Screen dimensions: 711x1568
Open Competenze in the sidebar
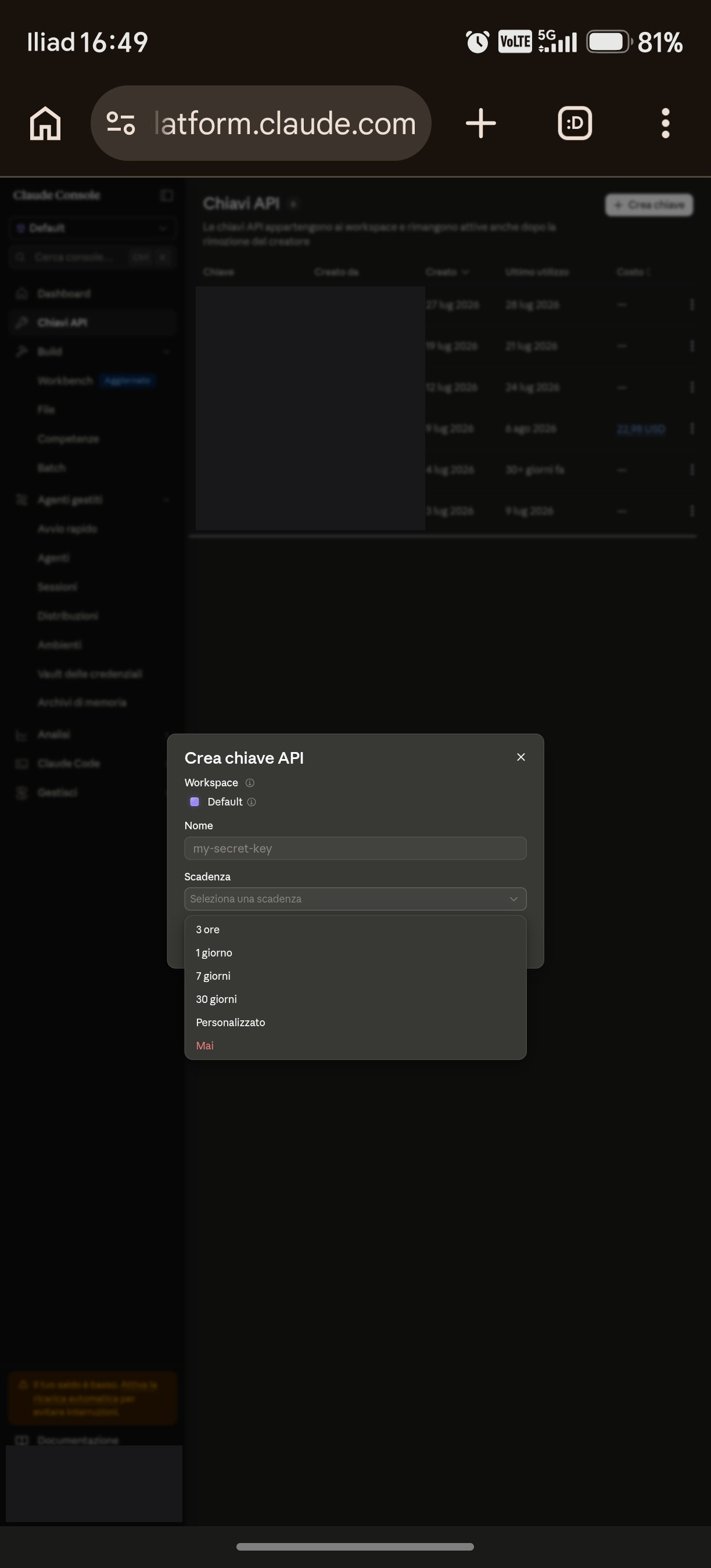click(67, 438)
